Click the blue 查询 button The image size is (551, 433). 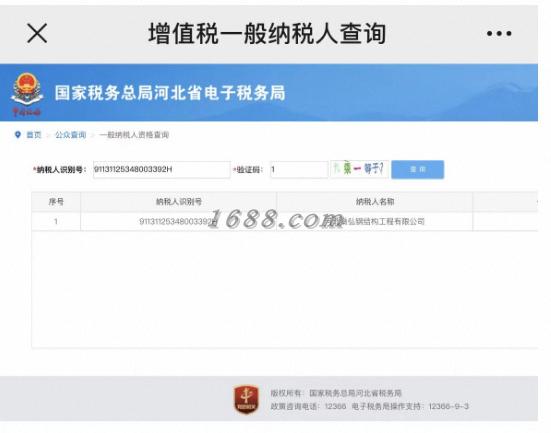point(417,169)
